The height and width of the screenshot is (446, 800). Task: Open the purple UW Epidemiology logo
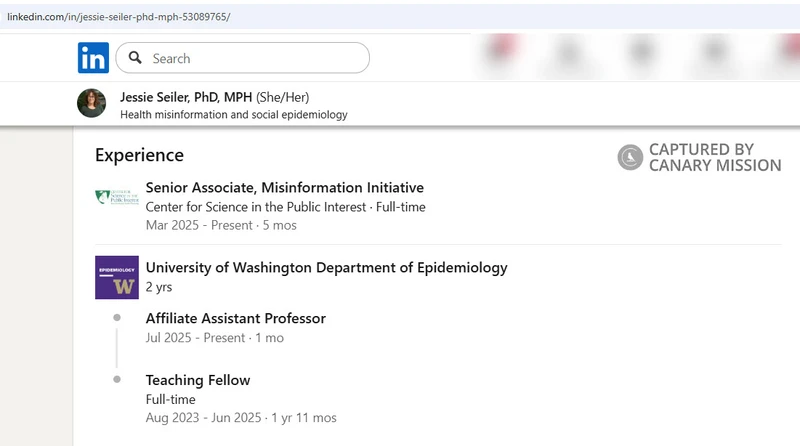point(117,277)
